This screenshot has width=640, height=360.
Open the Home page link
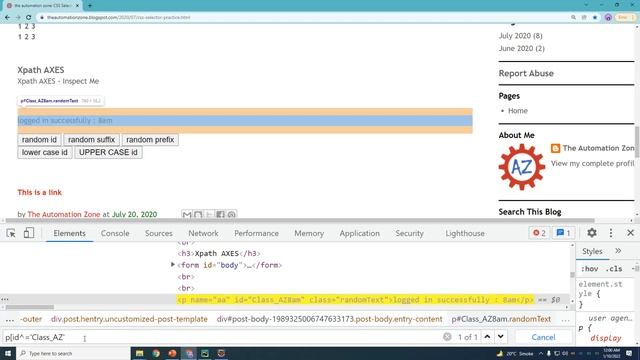pyautogui.click(x=518, y=111)
